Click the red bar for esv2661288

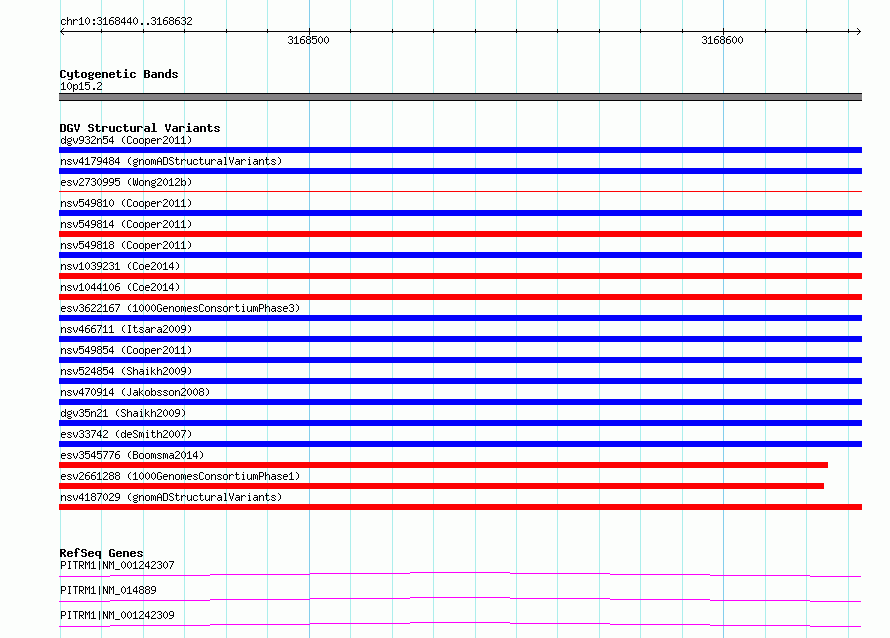coord(442,486)
